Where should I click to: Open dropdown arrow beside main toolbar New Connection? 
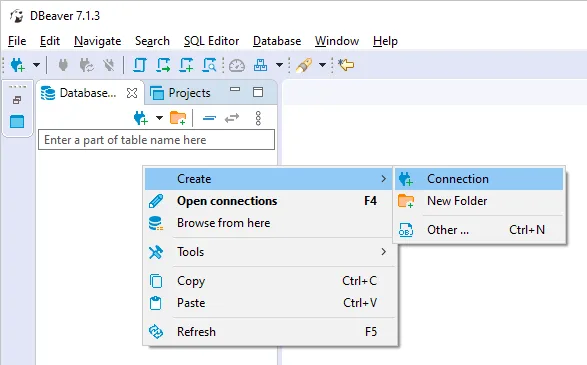coord(36,65)
